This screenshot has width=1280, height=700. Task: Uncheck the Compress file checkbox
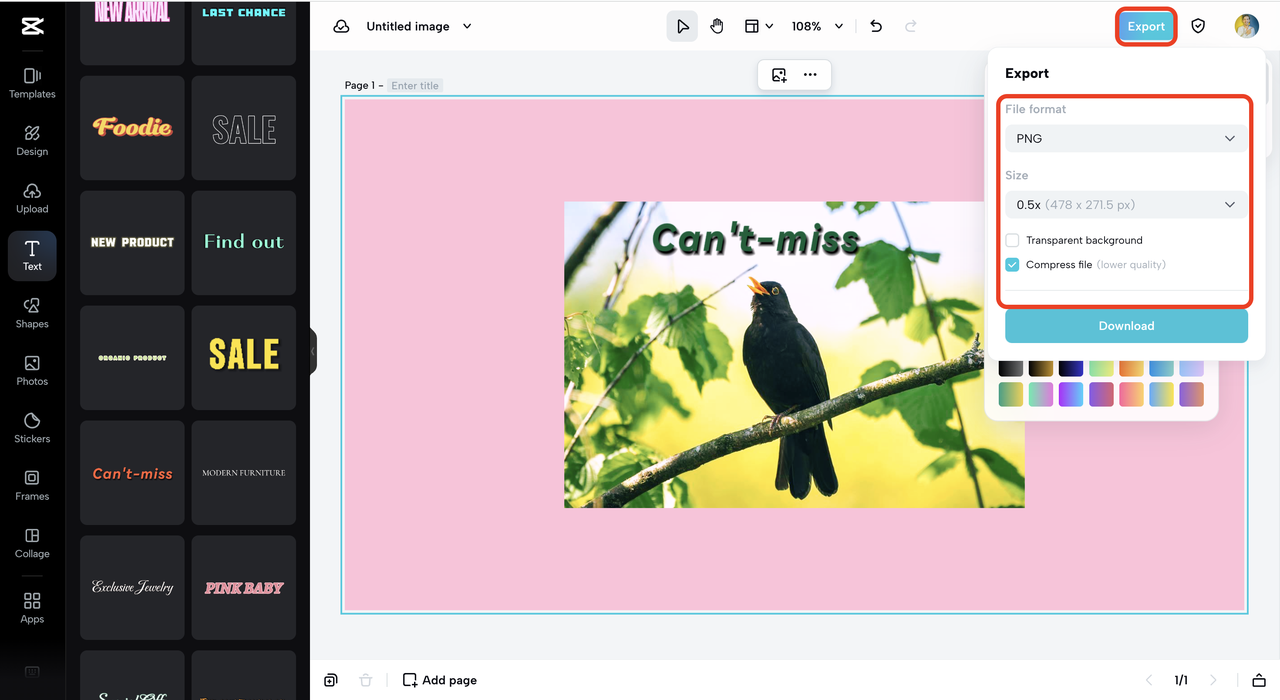[x=1012, y=265]
